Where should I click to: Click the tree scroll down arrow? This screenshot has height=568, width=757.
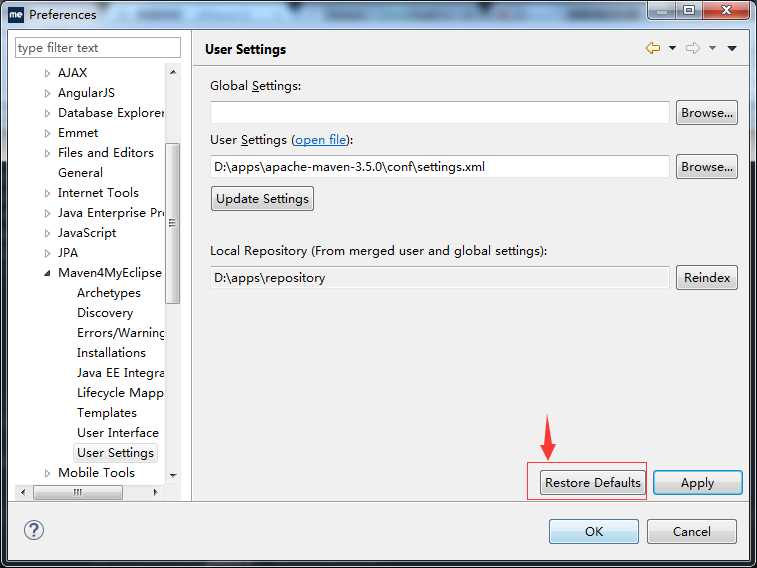click(x=173, y=475)
